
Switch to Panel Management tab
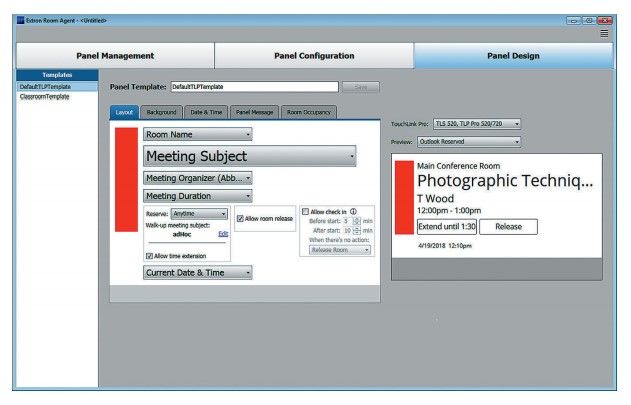(115, 56)
